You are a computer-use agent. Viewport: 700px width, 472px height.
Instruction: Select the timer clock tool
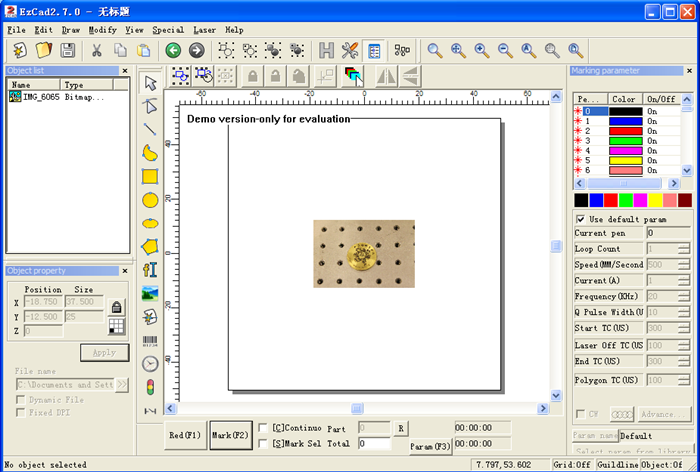point(150,363)
